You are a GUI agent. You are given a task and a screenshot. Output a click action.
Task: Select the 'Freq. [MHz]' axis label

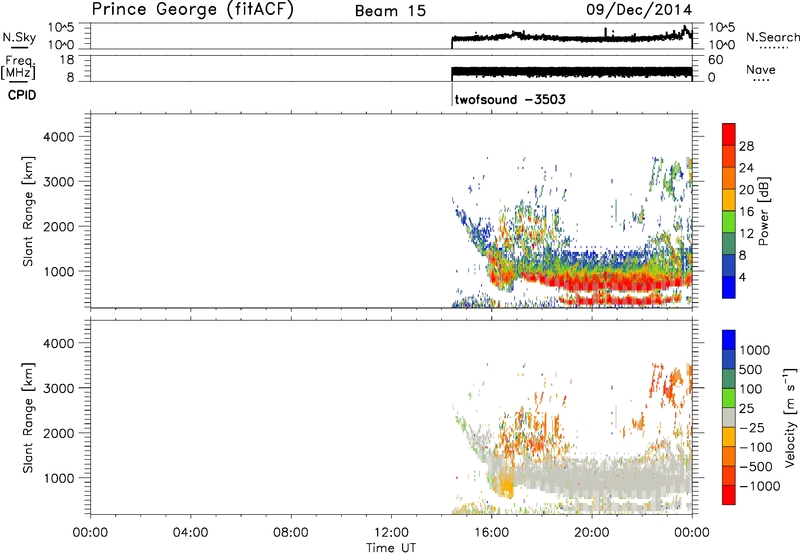coord(18,67)
